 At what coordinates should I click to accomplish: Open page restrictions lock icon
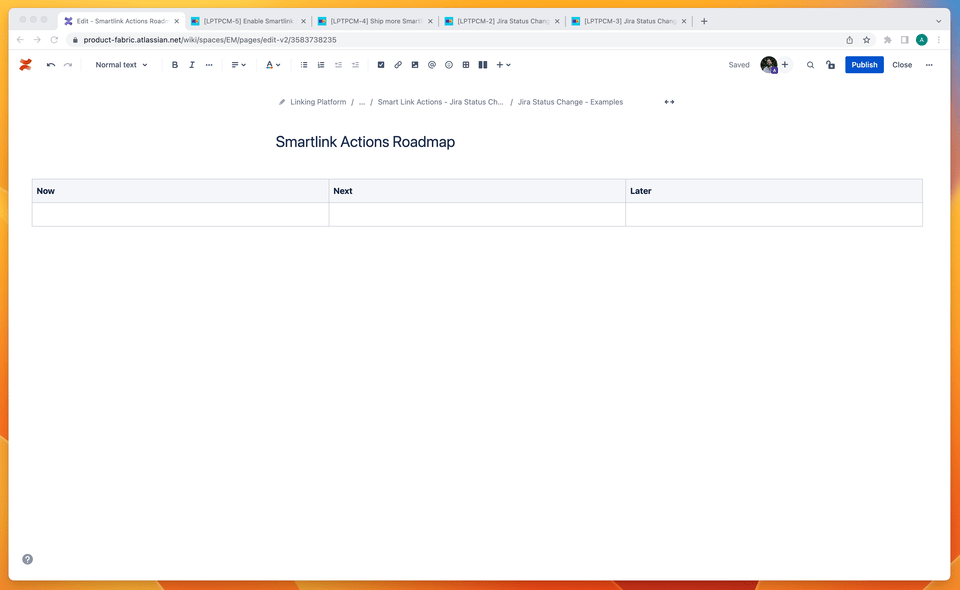click(830, 65)
